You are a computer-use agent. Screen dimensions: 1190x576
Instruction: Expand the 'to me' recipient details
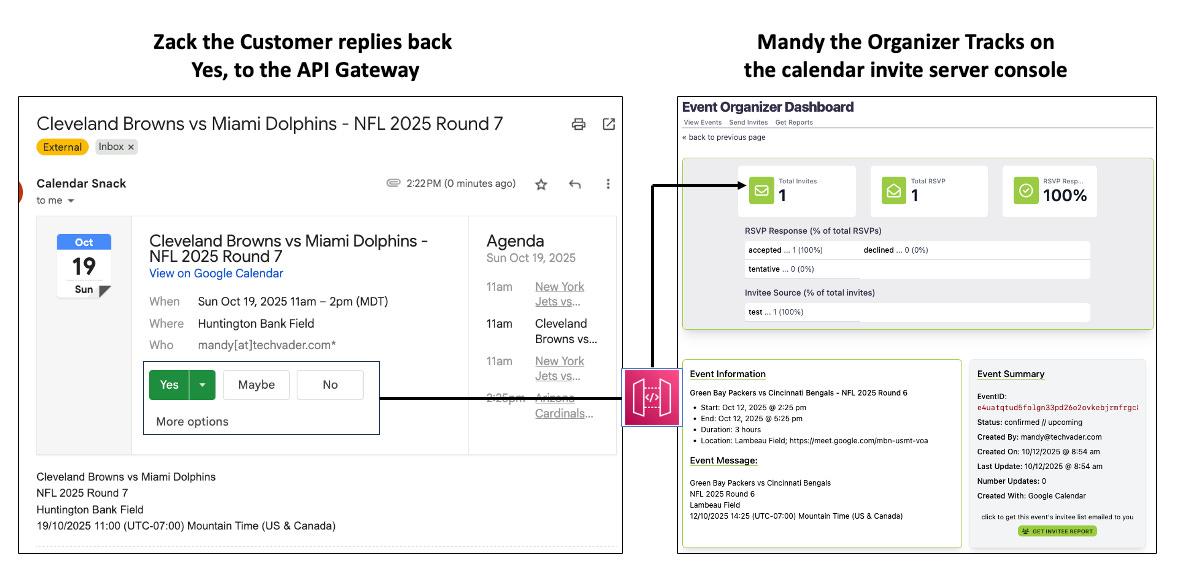(x=71, y=201)
